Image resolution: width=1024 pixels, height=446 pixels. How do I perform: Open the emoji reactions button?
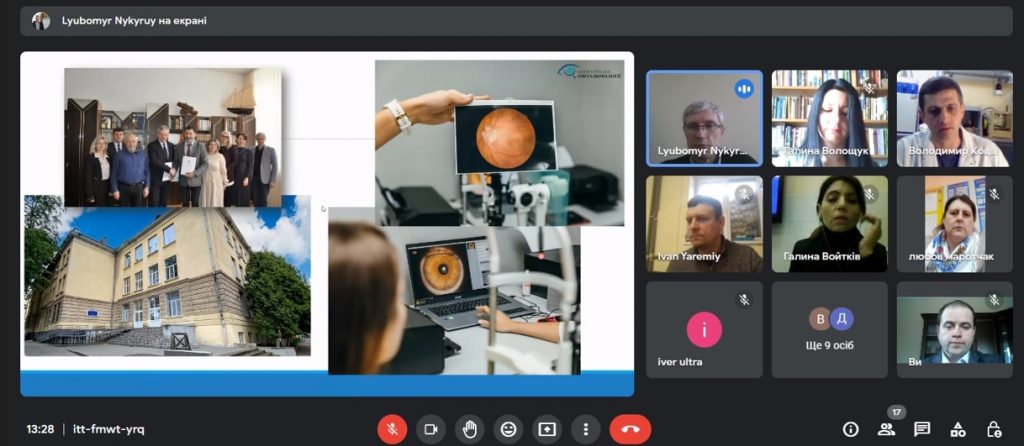508,429
